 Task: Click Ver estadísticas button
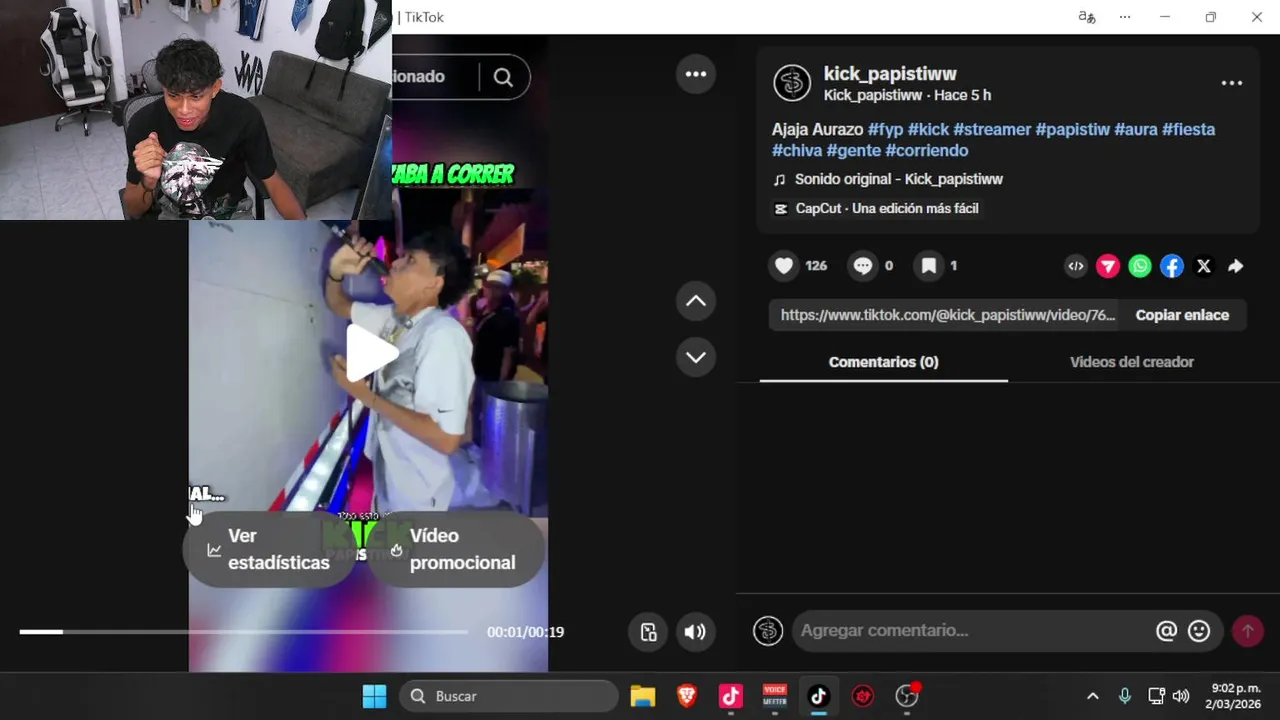(269, 549)
